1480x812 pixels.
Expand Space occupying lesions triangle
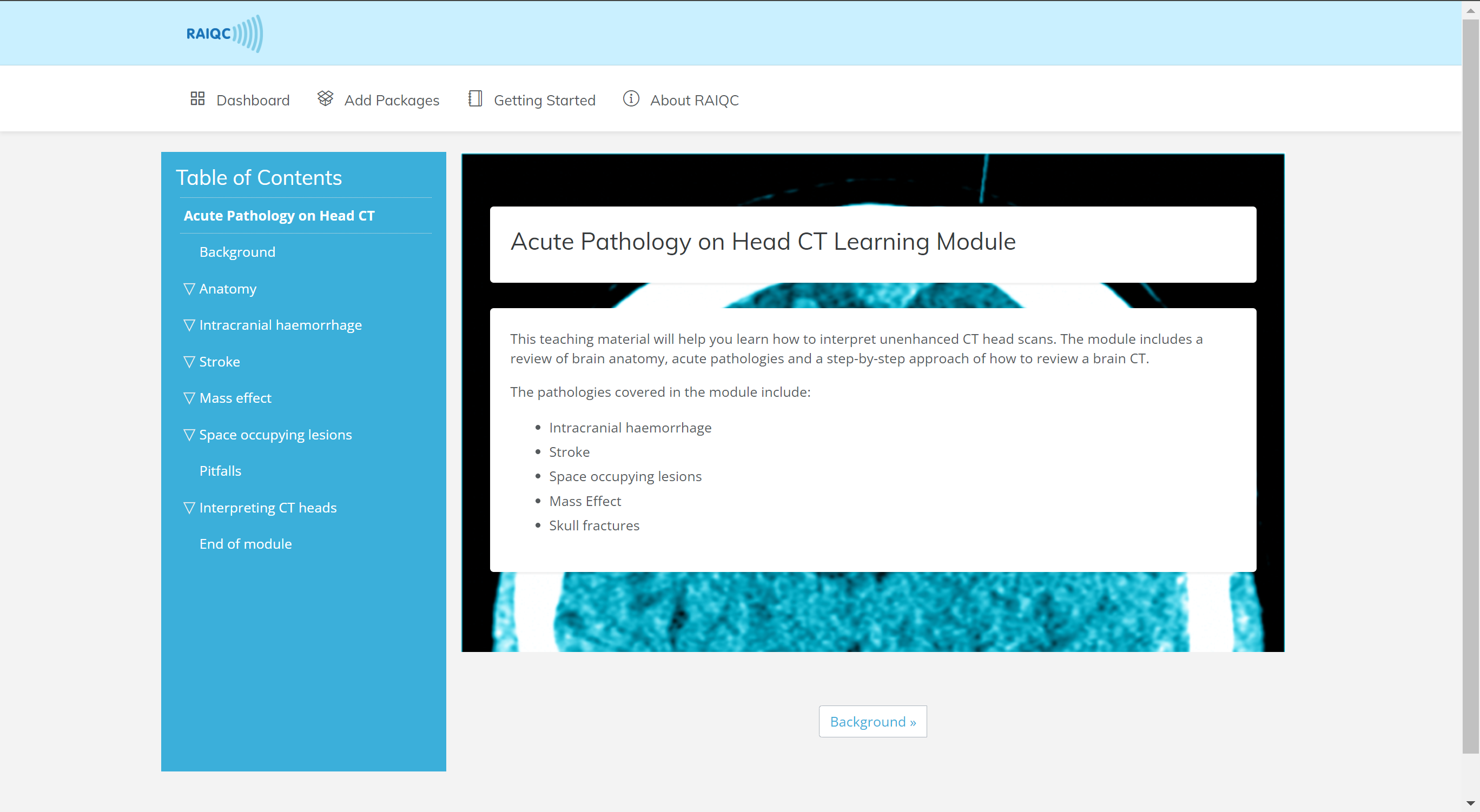(189, 435)
